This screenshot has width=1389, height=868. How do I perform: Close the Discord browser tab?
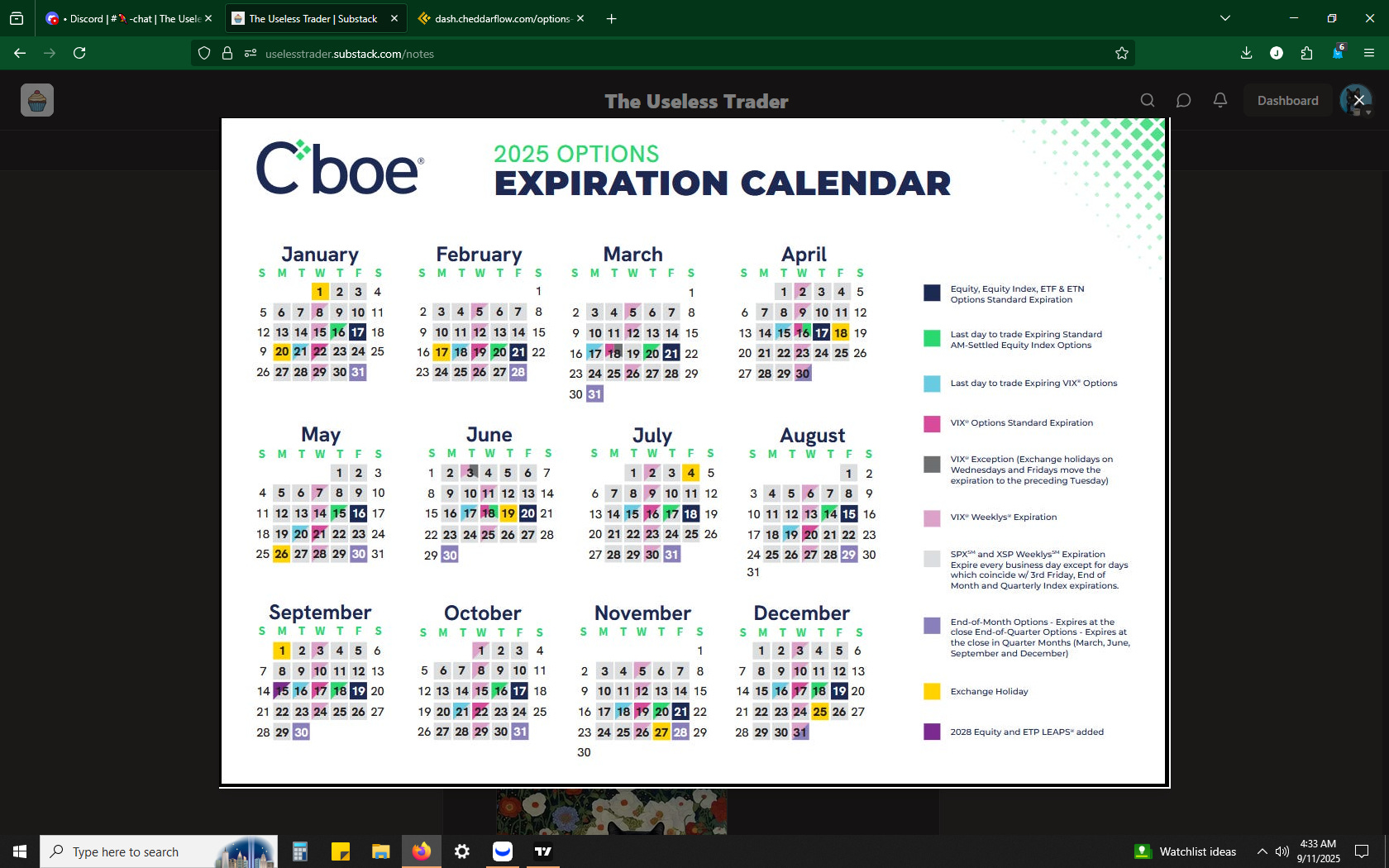point(208,18)
